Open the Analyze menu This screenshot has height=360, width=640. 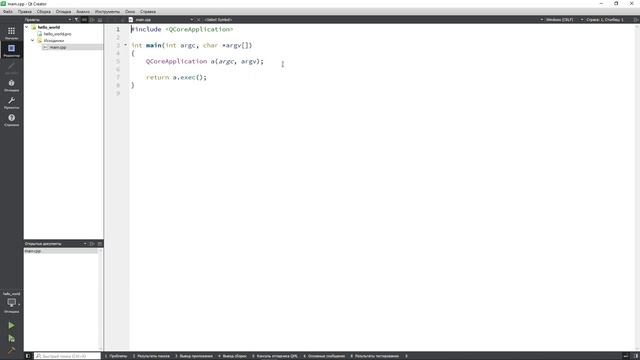(83, 11)
